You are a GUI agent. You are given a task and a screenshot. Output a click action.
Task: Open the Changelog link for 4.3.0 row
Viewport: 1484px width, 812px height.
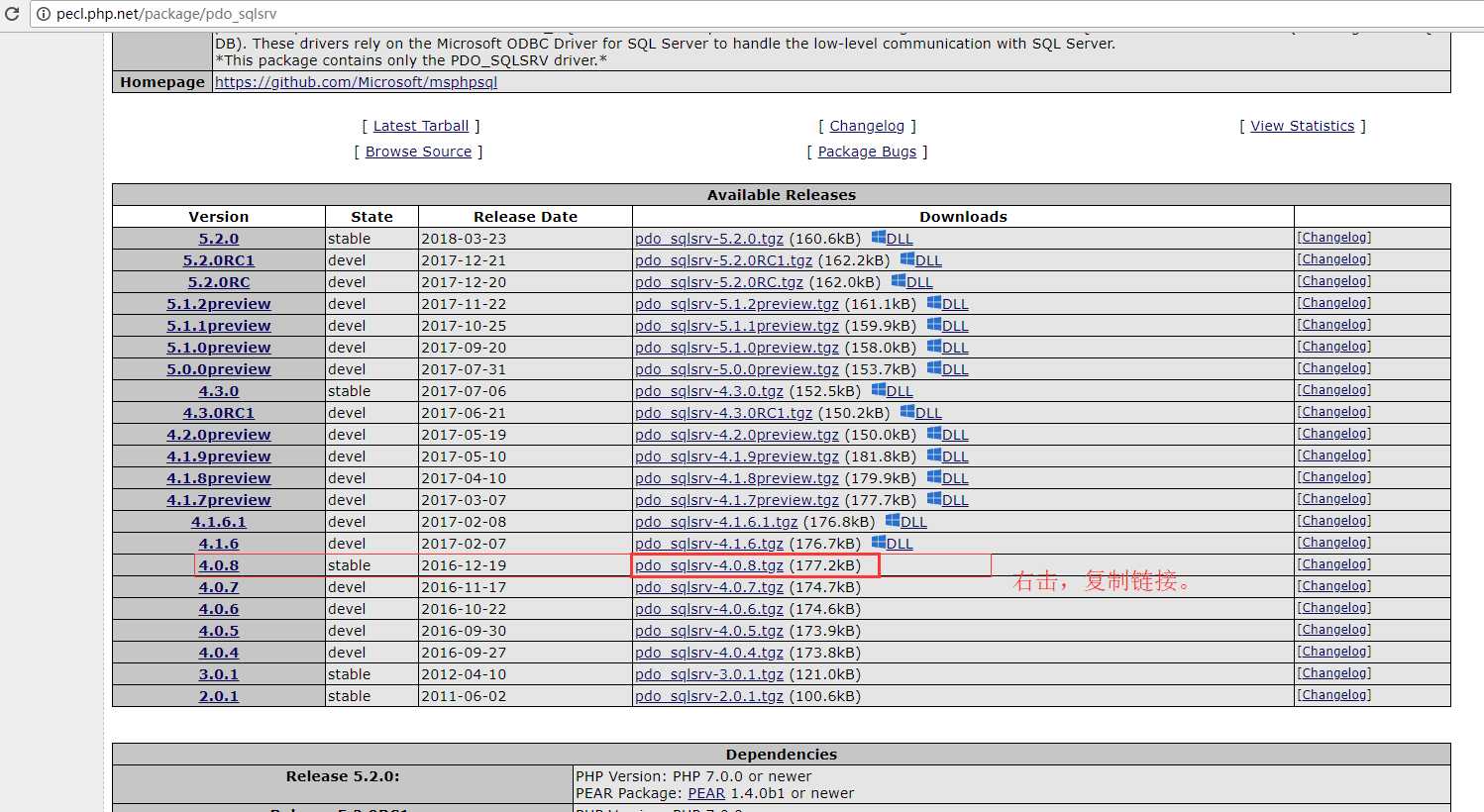1334,390
